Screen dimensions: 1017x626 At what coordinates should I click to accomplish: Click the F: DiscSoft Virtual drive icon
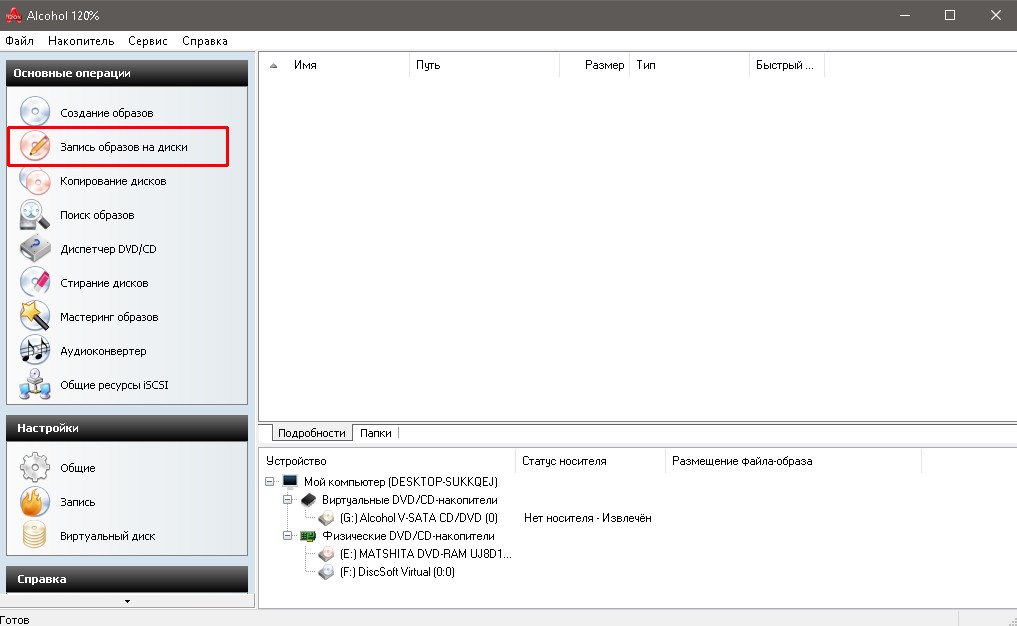point(326,572)
